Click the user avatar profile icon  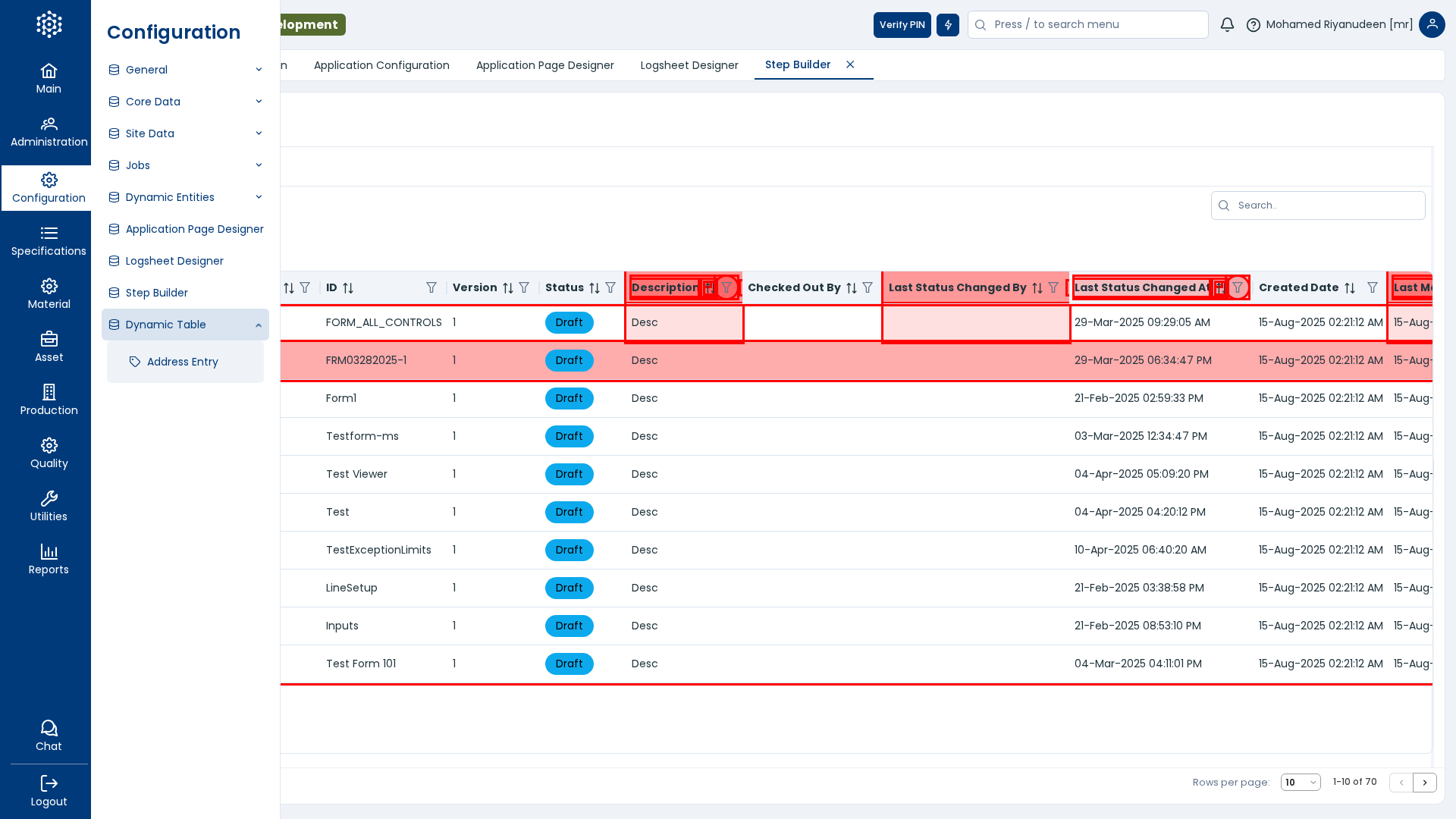1432,25
